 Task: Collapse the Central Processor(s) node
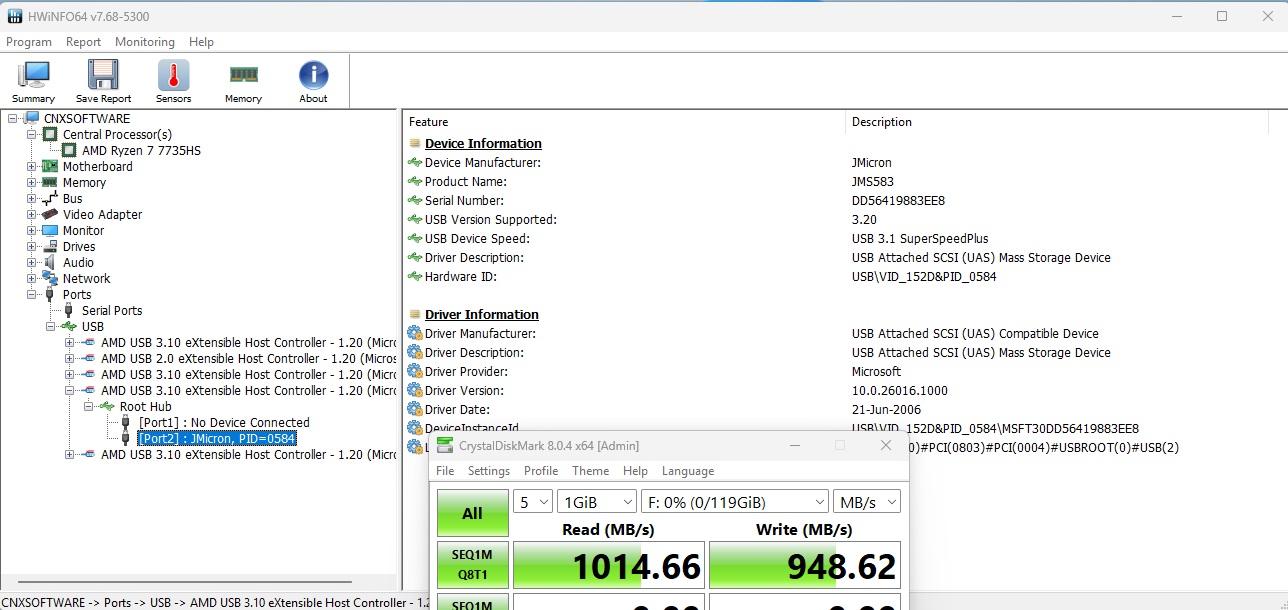31,135
